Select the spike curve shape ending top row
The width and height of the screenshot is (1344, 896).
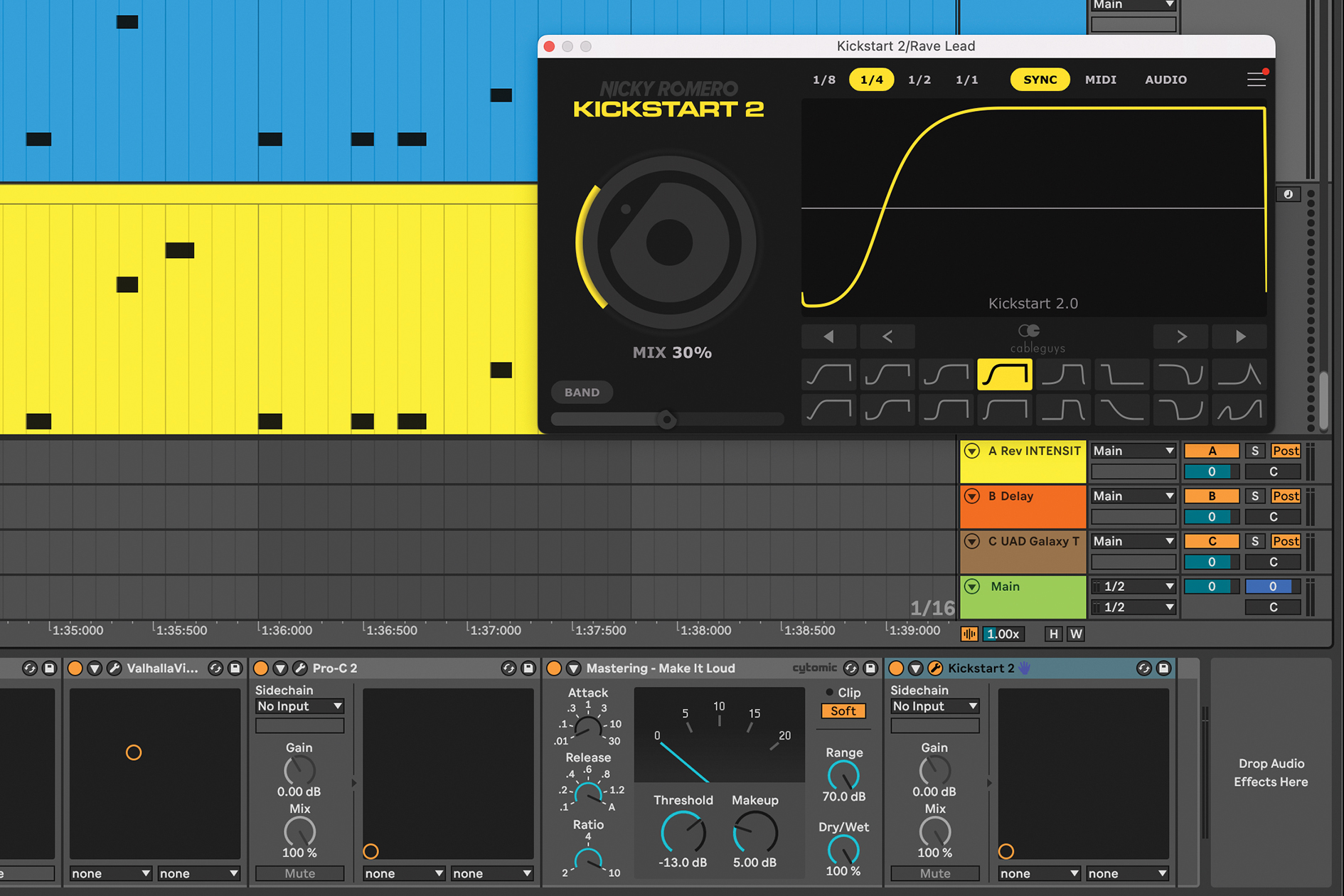click(1239, 374)
